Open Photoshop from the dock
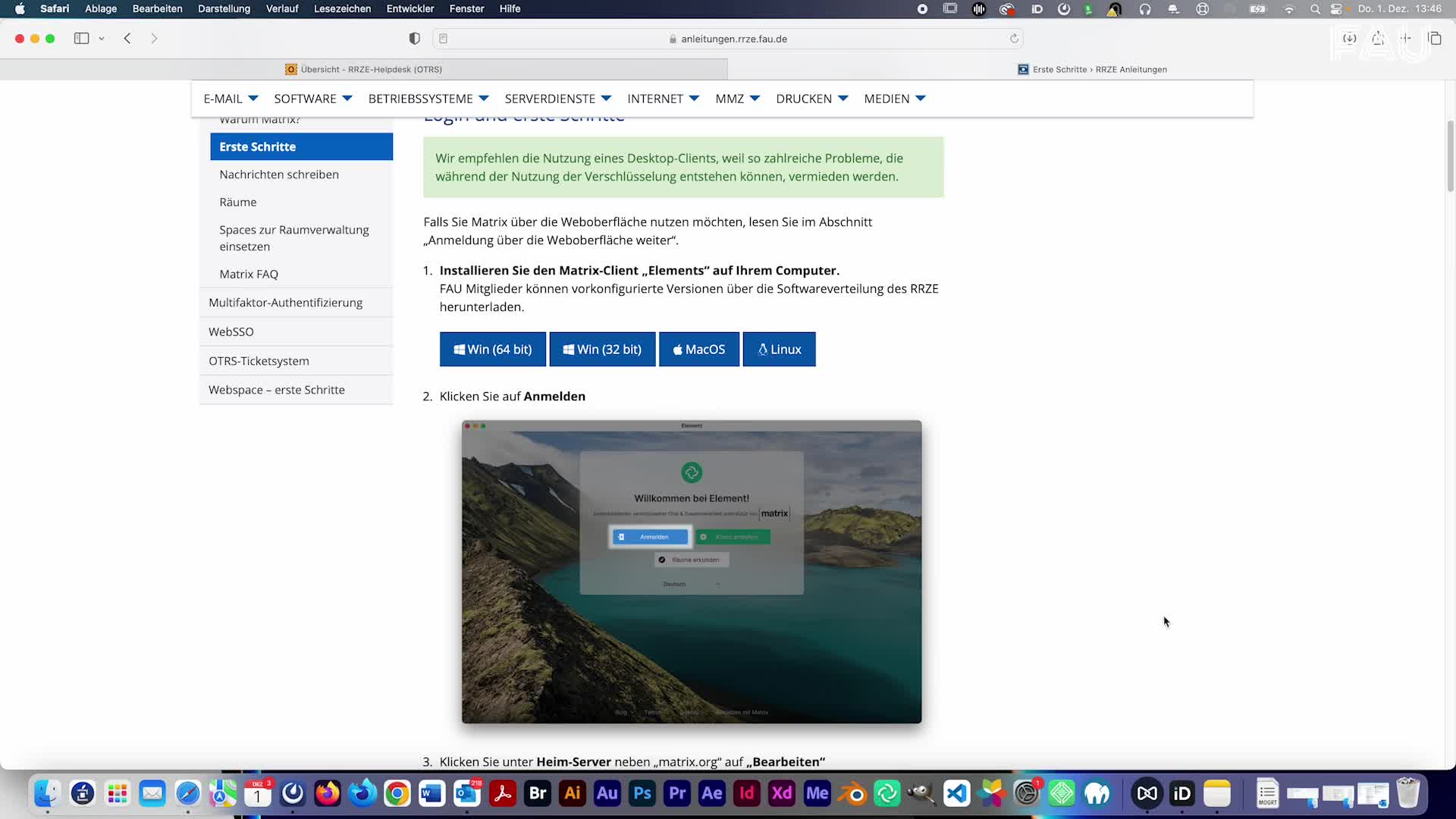 [642, 793]
